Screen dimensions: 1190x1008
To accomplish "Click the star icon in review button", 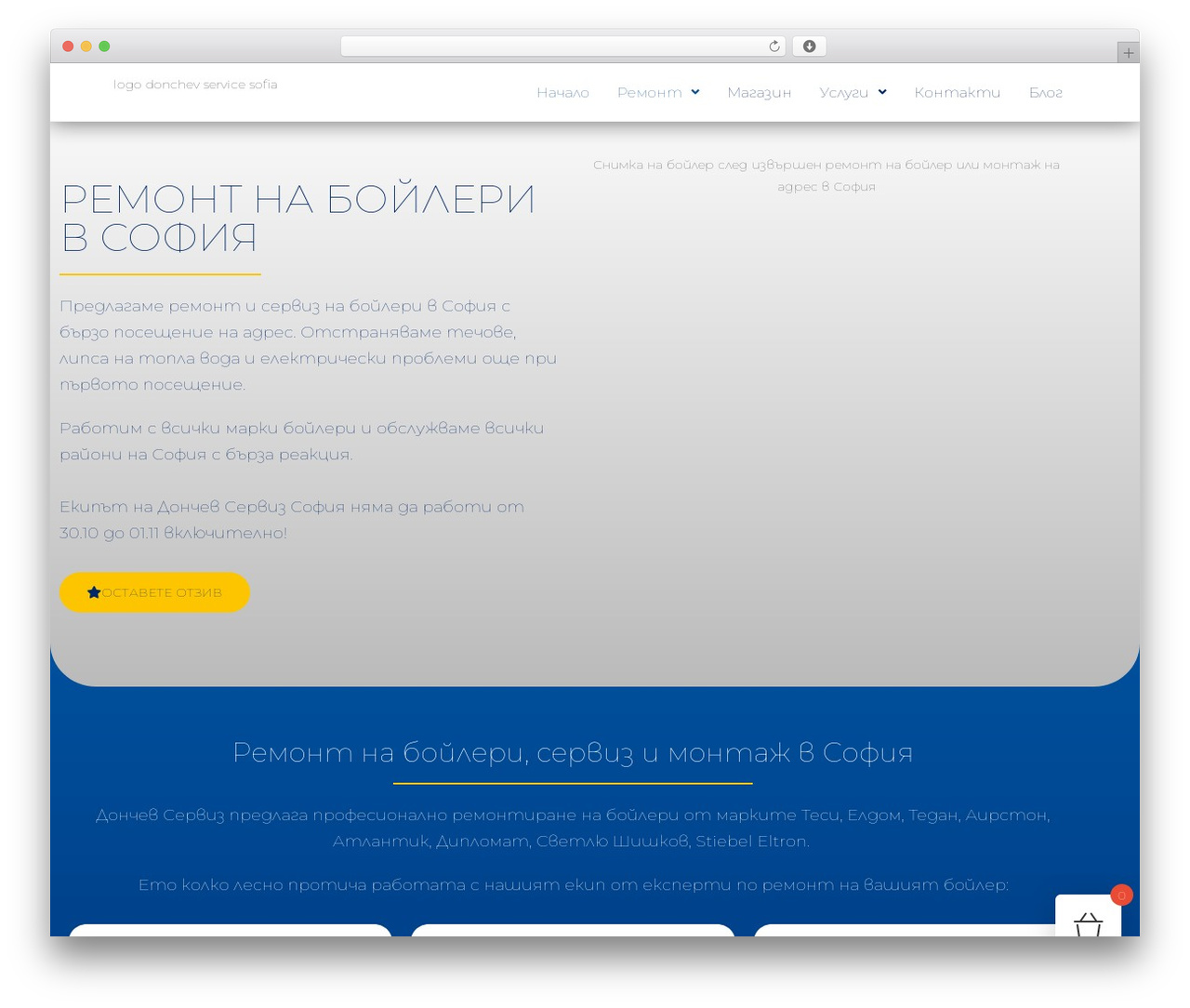I will click(x=94, y=592).
